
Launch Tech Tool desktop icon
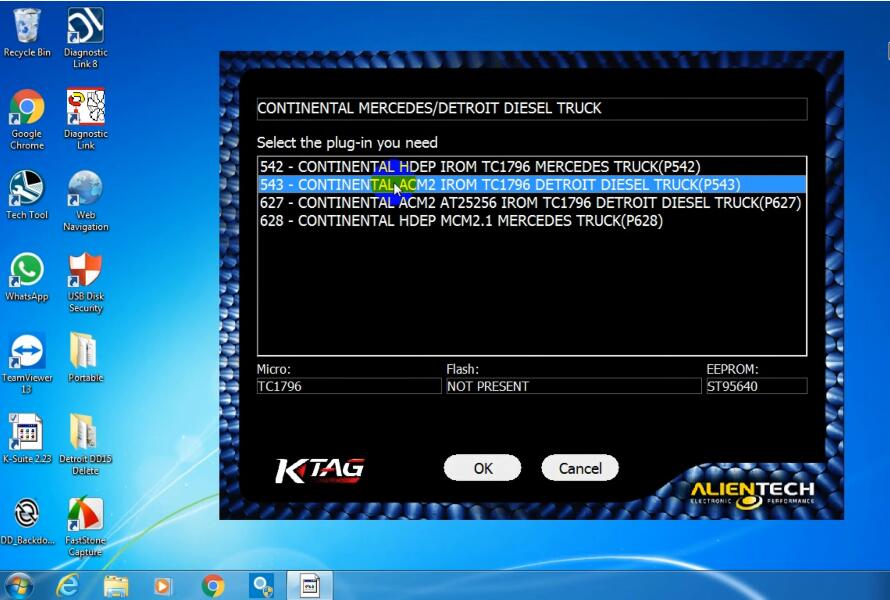(x=27, y=195)
